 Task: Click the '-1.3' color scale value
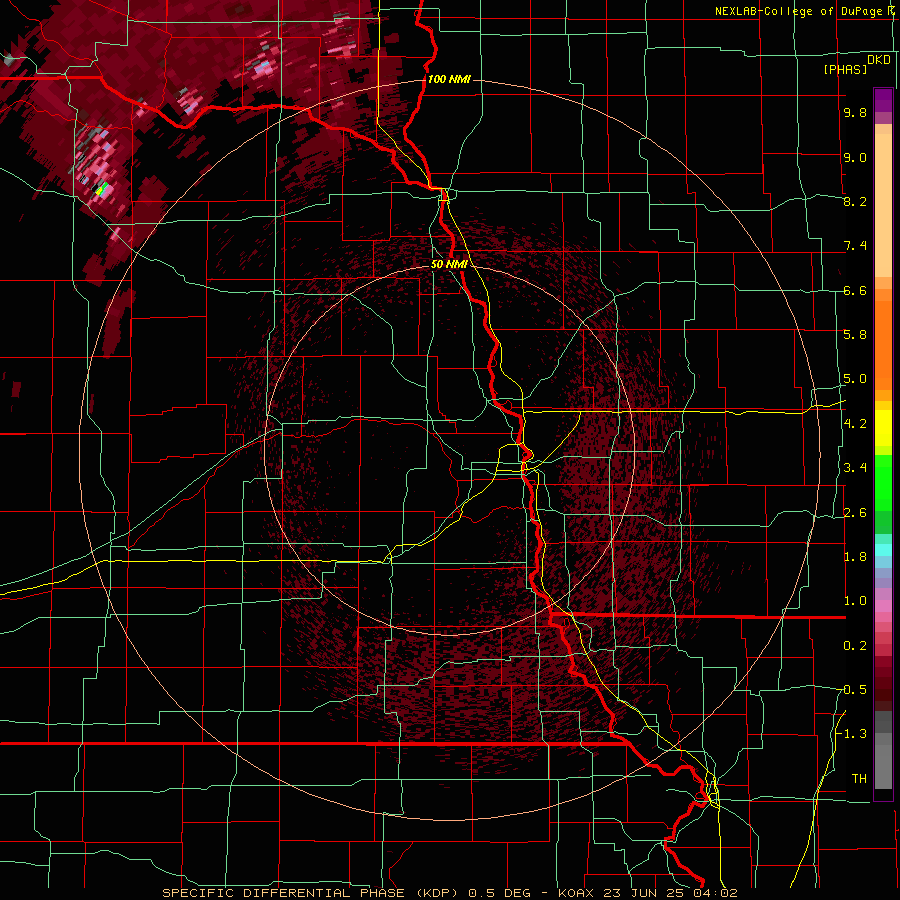pyautogui.click(x=852, y=734)
